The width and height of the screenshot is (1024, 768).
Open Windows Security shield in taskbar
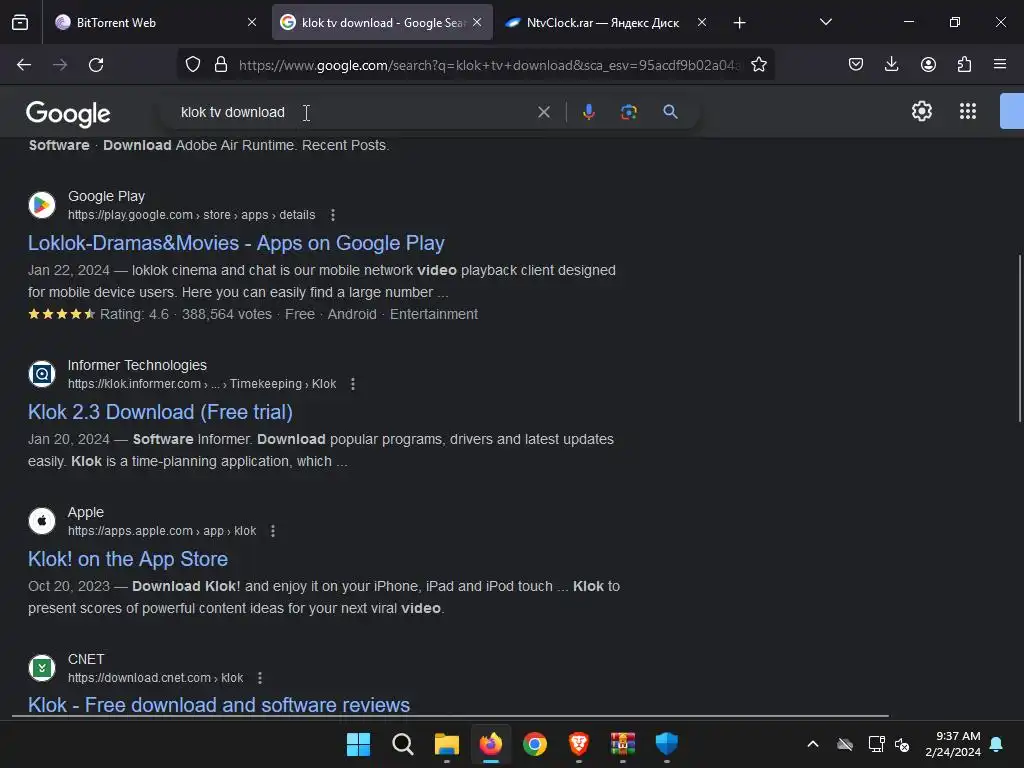tap(667, 744)
